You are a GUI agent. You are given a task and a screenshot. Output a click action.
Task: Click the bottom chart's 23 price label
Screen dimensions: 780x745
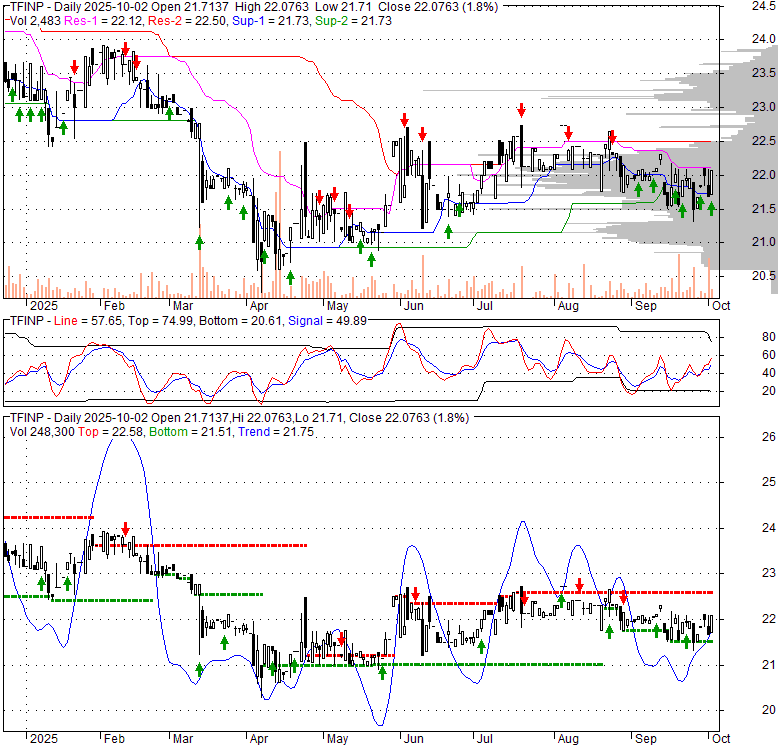pyautogui.click(x=769, y=573)
